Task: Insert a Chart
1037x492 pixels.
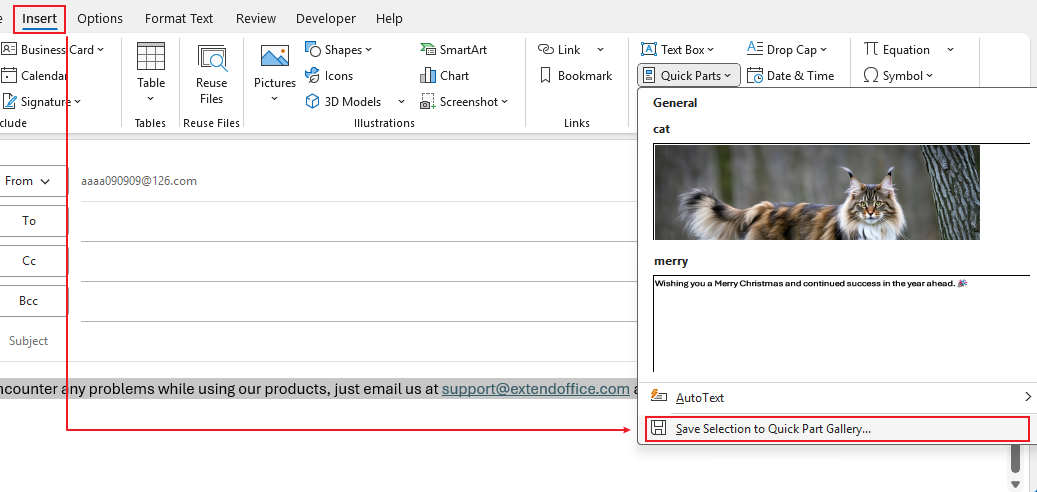Action: click(444, 75)
